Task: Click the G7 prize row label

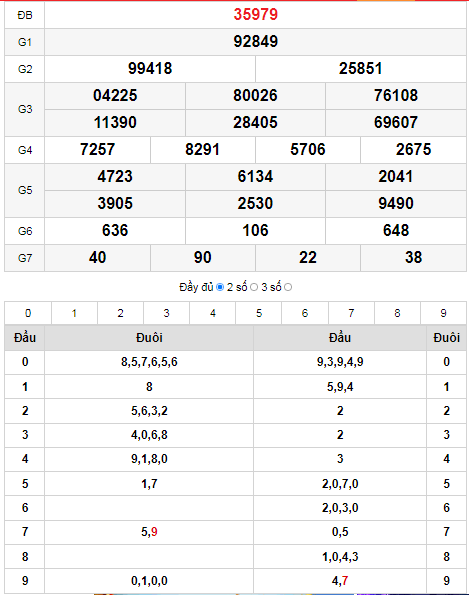Action: 25,258
